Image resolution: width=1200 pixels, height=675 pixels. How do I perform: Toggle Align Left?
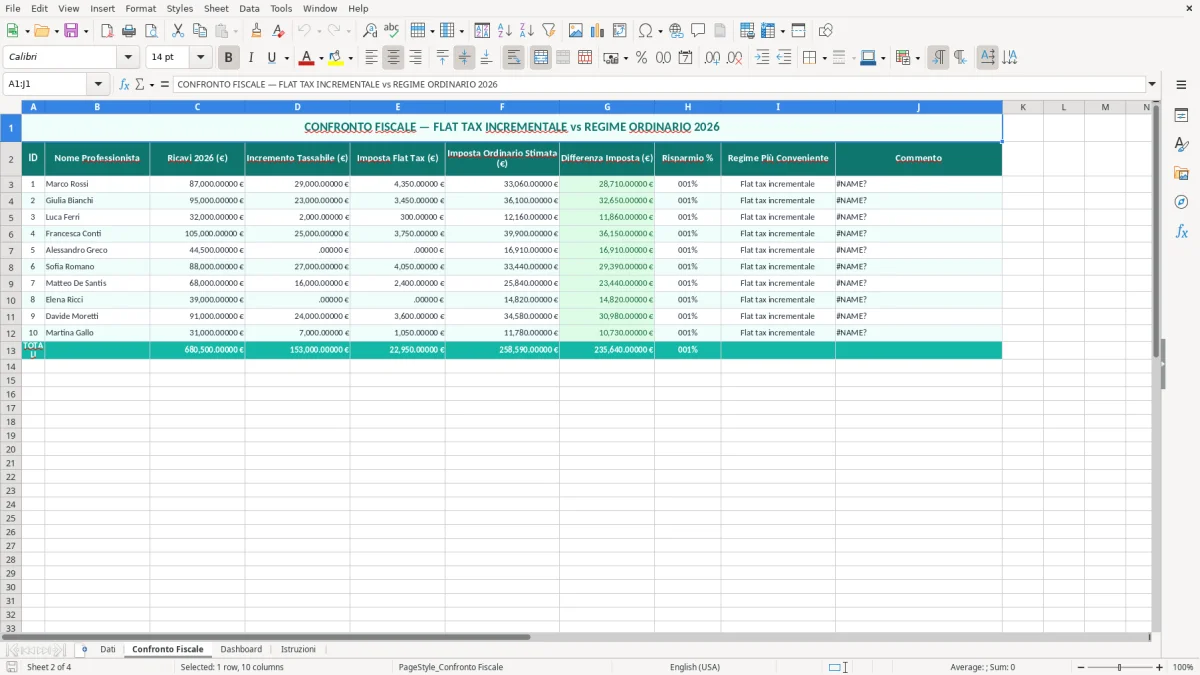pos(372,58)
